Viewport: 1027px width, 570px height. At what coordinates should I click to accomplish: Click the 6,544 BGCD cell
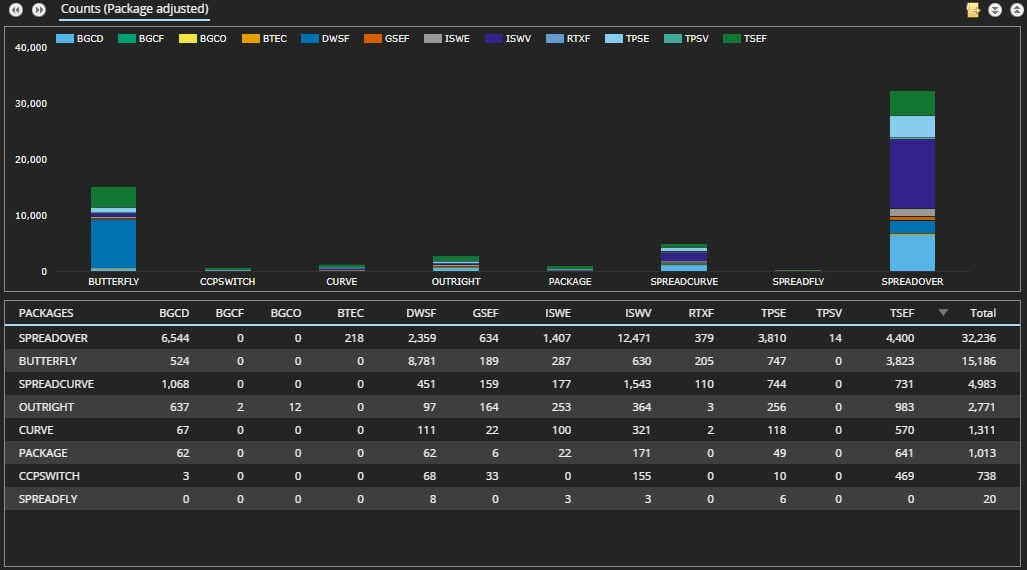click(x=175, y=338)
